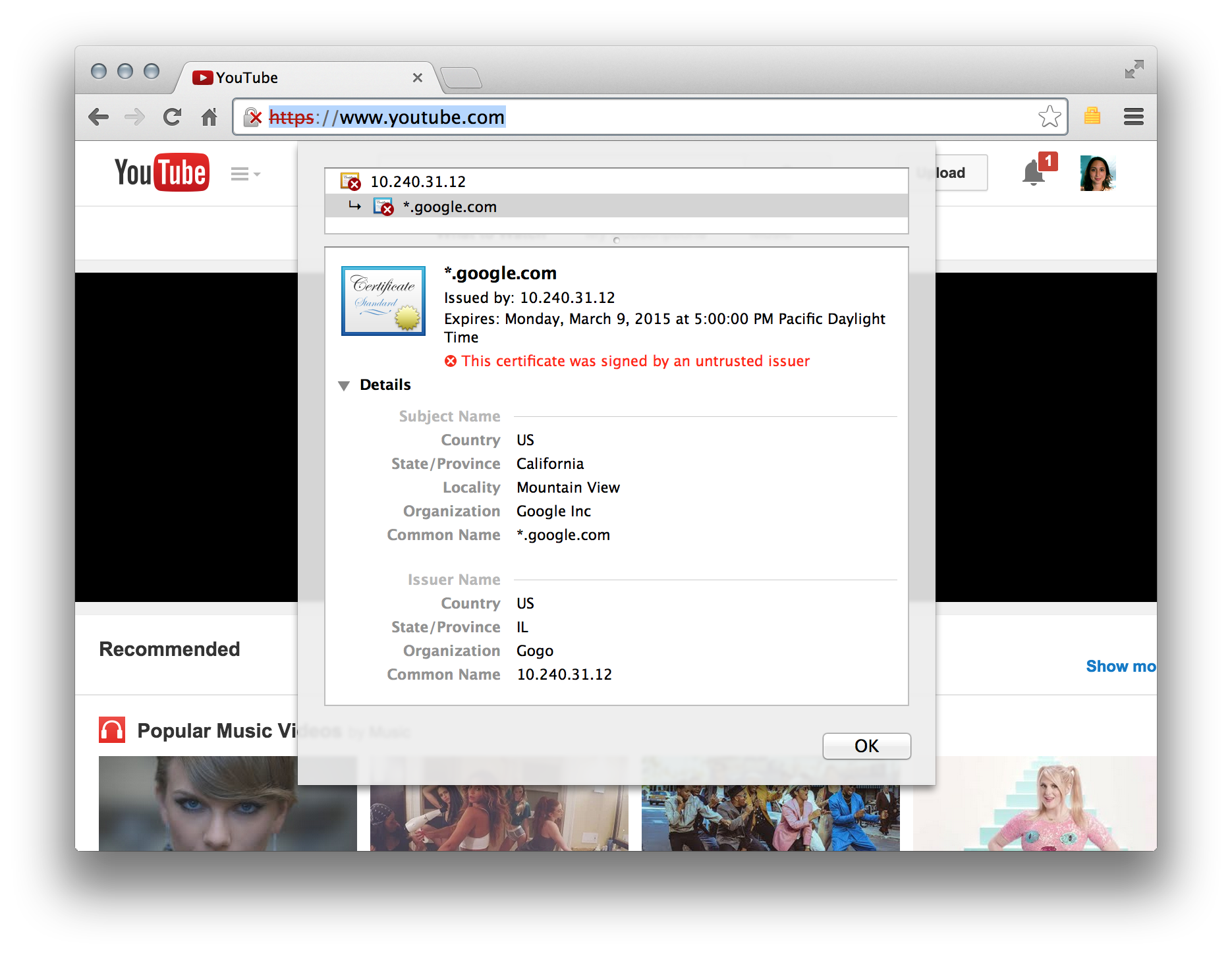Click the 'Issued by: 10.240.31.12' line
This screenshot has height=955, width=1232.
530,298
